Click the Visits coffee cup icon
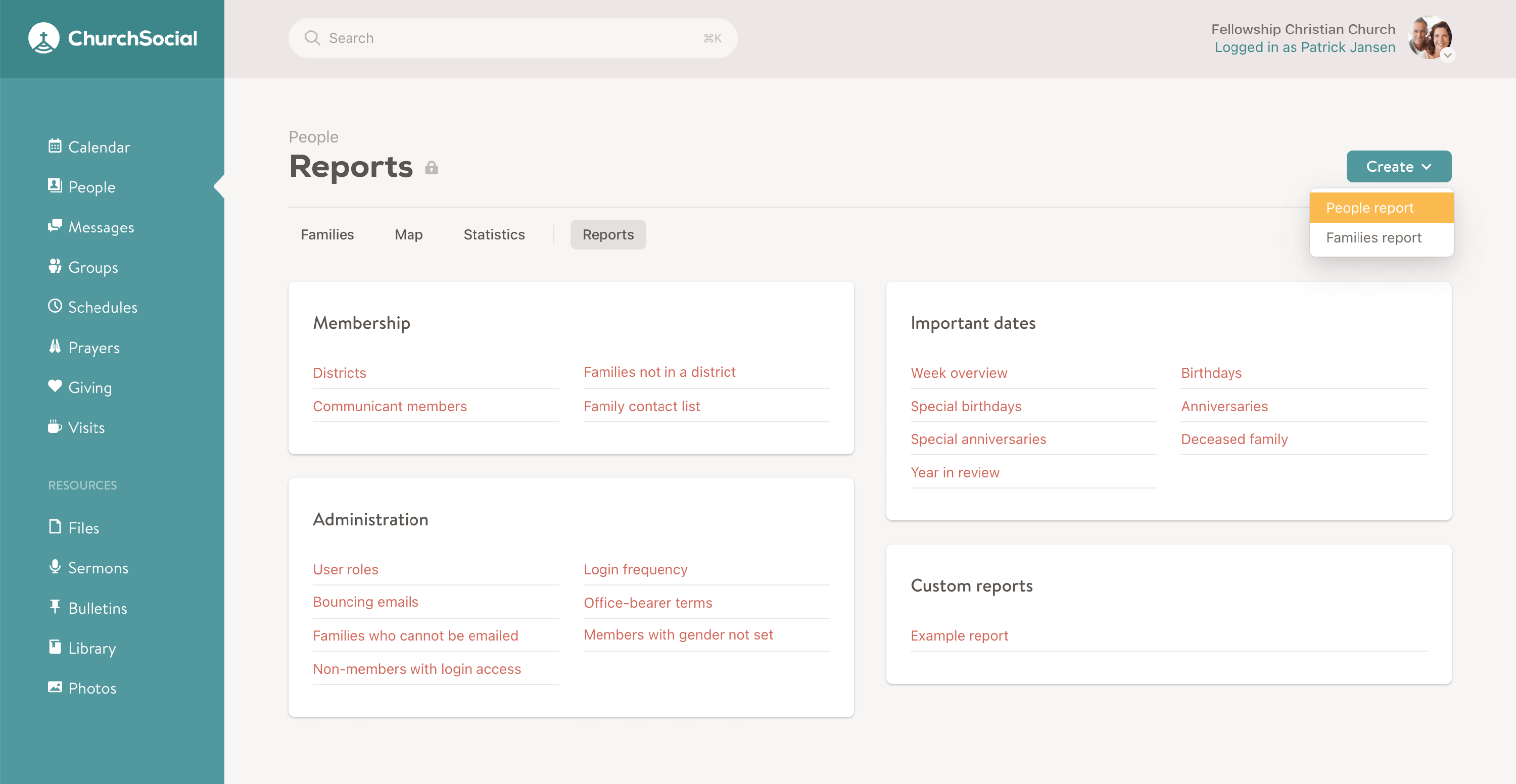The image size is (1516, 784). [x=55, y=426]
